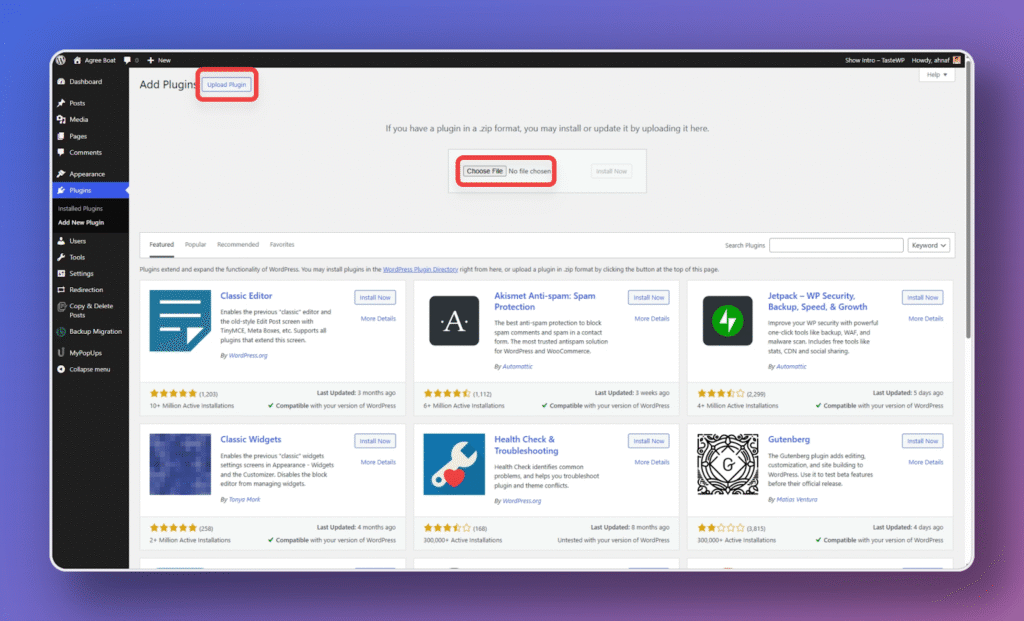Switch to the Favorites tab
Screen dimensions: 1024x621
click(282, 245)
